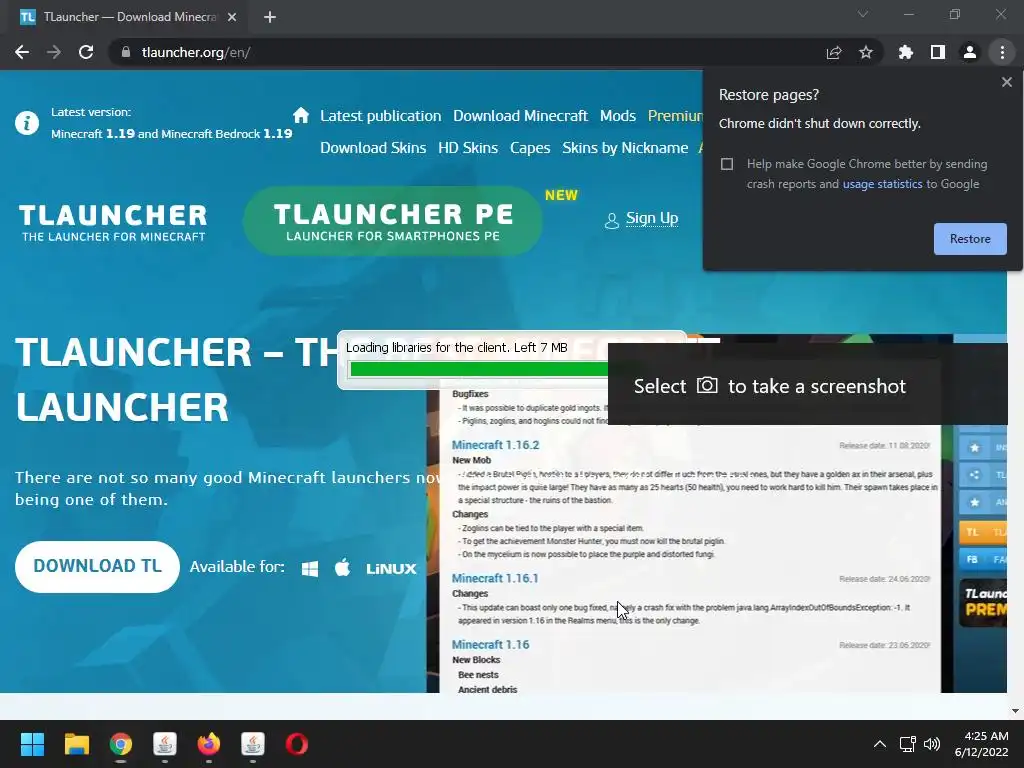Image resolution: width=1024 pixels, height=768 pixels.
Task: Click Minecraft 1.16.1 changelog heading
Action: tap(495, 578)
